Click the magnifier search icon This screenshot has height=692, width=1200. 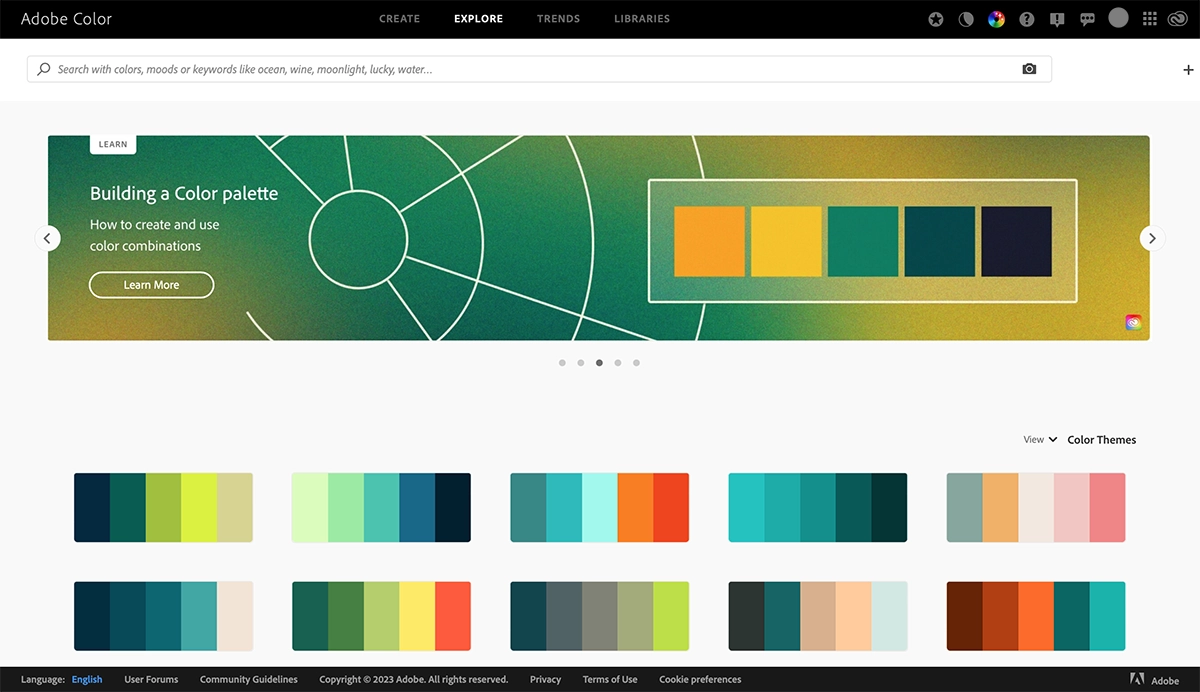[43, 69]
